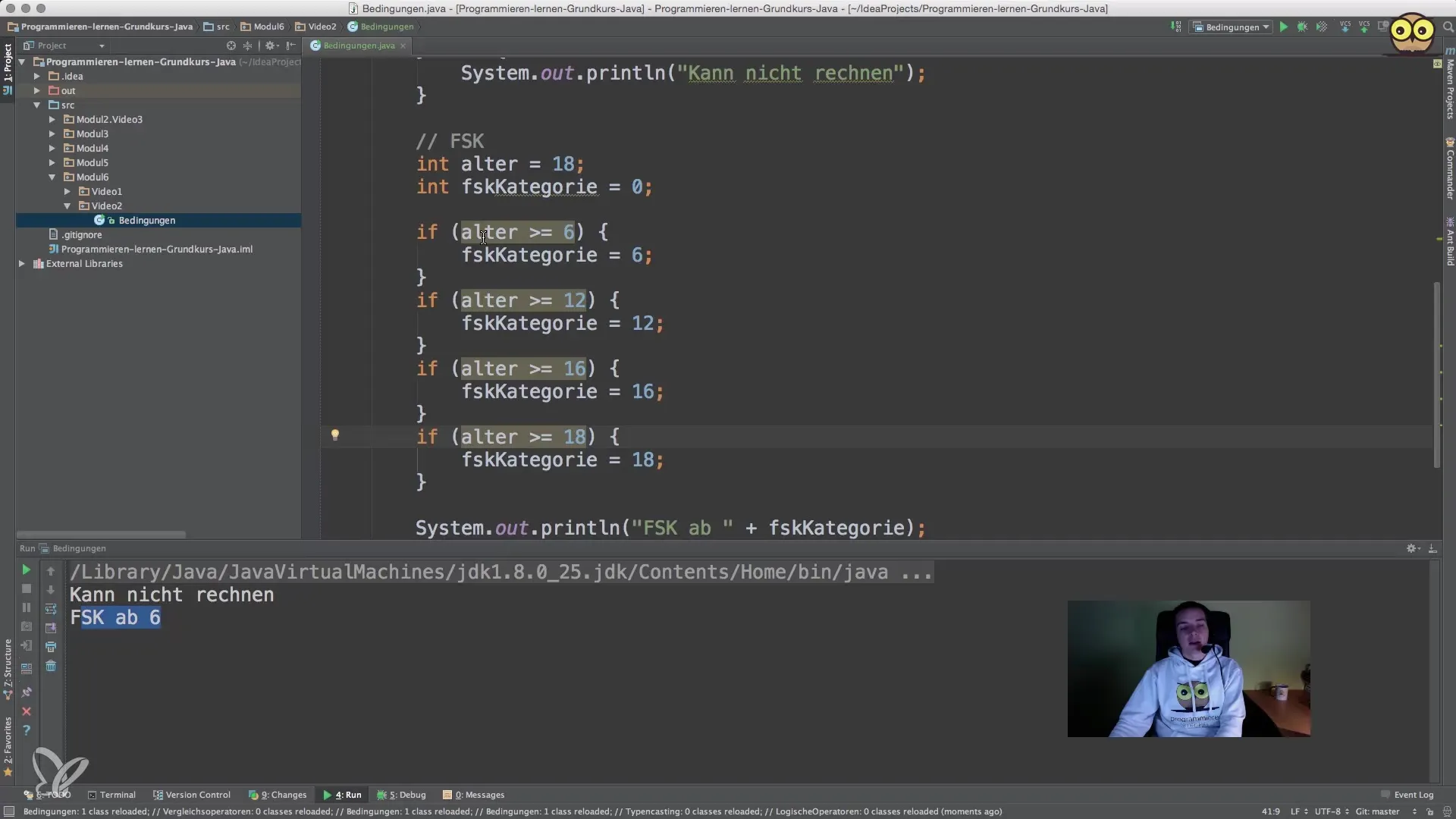
Task: Expand the Modul5 folder
Action: tap(52, 162)
